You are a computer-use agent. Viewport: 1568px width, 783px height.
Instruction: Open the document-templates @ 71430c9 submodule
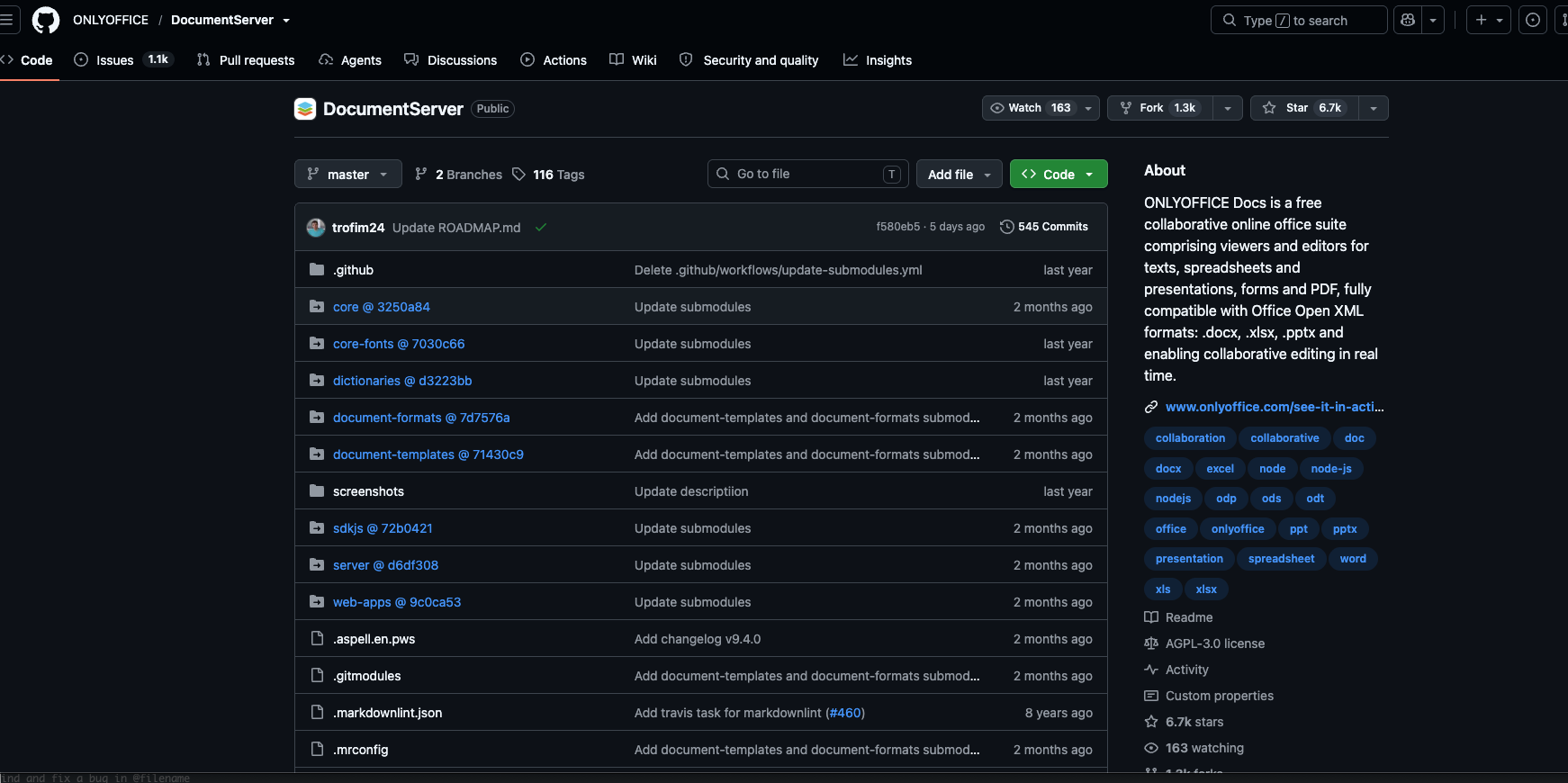click(x=428, y=454)
